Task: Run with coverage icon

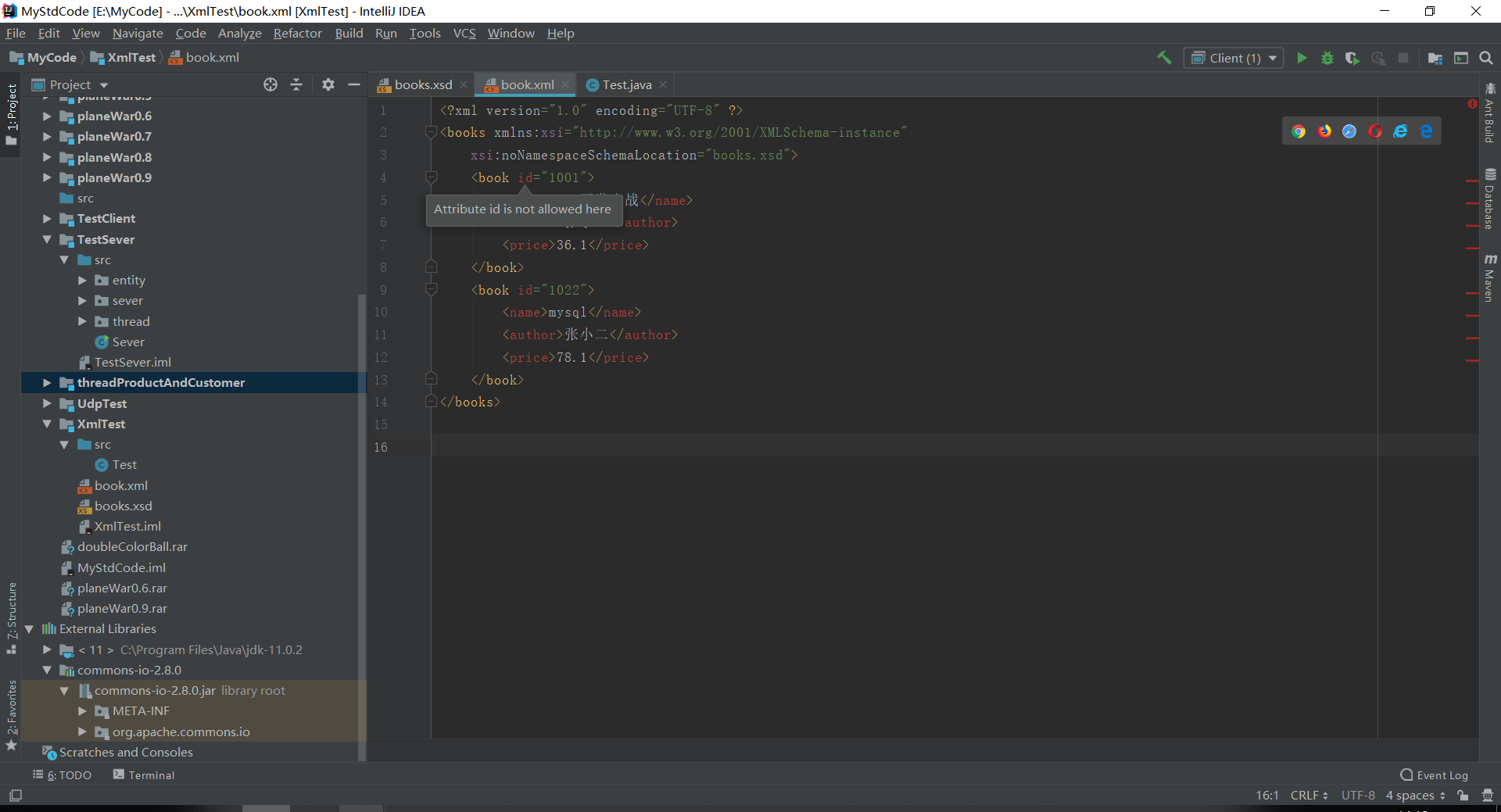Action: click(x=1352, y=58)
